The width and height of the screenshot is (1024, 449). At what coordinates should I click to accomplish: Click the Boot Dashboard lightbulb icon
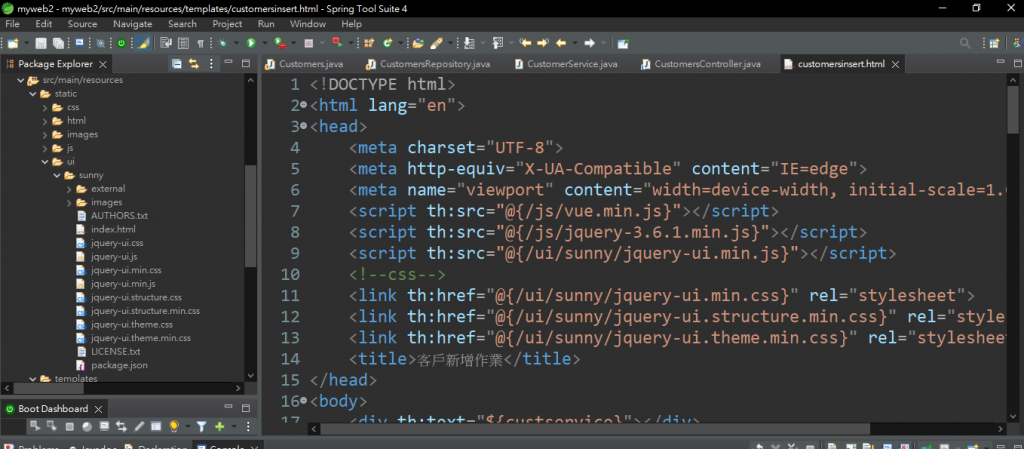coord(174,427)
